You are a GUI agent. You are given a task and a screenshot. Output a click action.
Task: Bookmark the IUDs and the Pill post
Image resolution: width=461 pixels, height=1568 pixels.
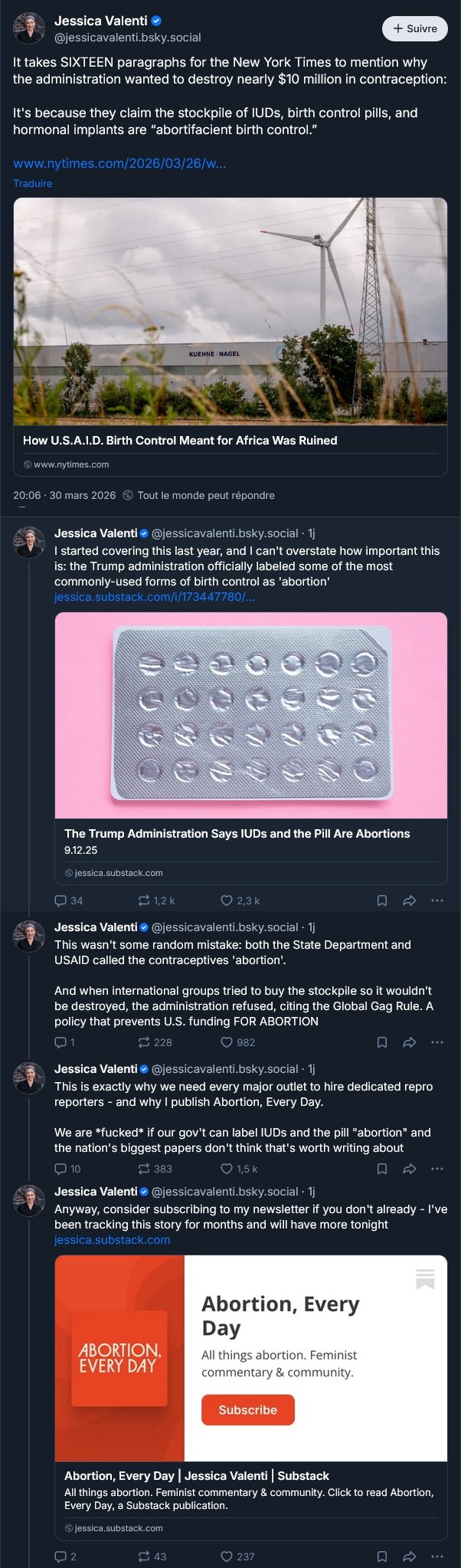click(x=382, y=900)
